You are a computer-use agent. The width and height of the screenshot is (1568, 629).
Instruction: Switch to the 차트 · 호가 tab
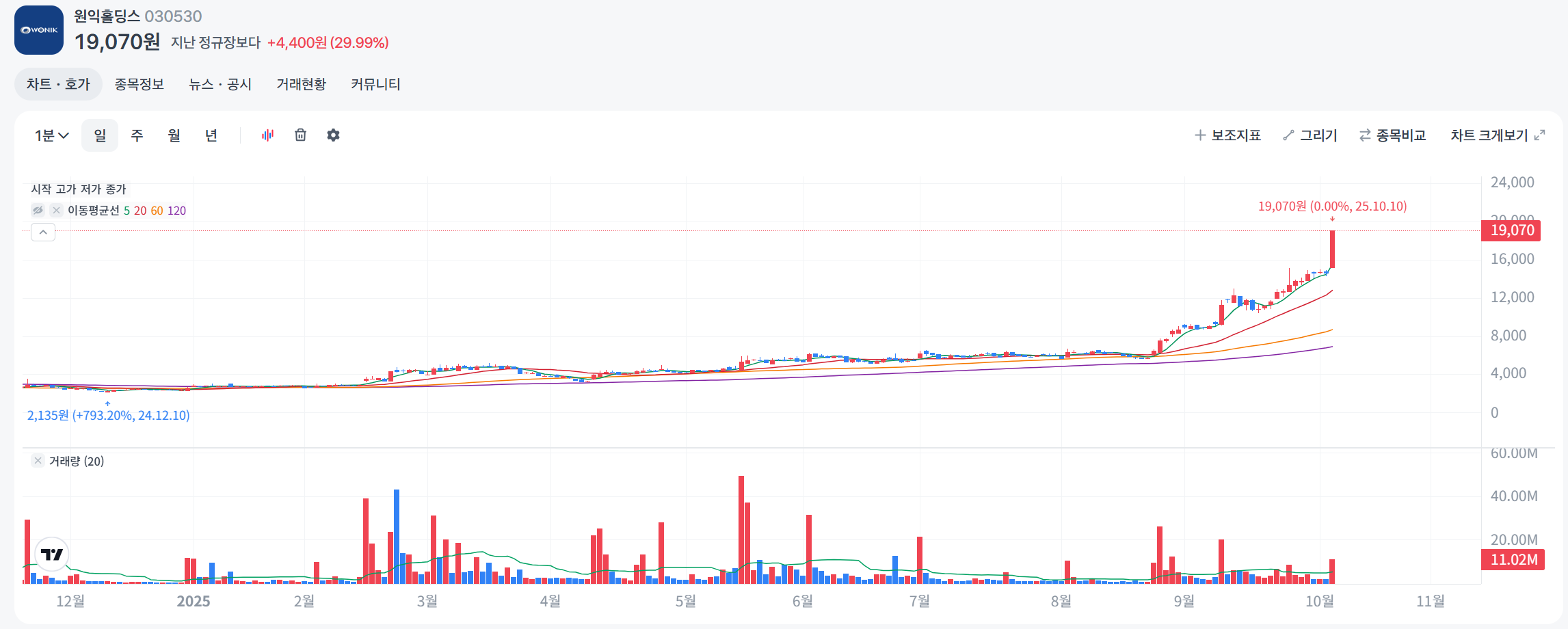click(x=58, y=84)
